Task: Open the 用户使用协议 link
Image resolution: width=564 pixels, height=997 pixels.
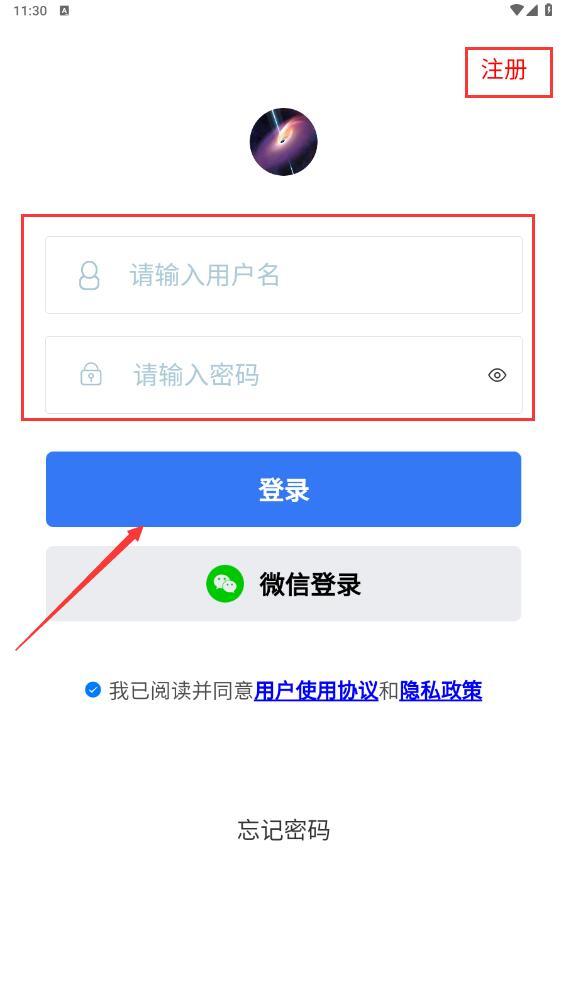Action: click(316, 691)
